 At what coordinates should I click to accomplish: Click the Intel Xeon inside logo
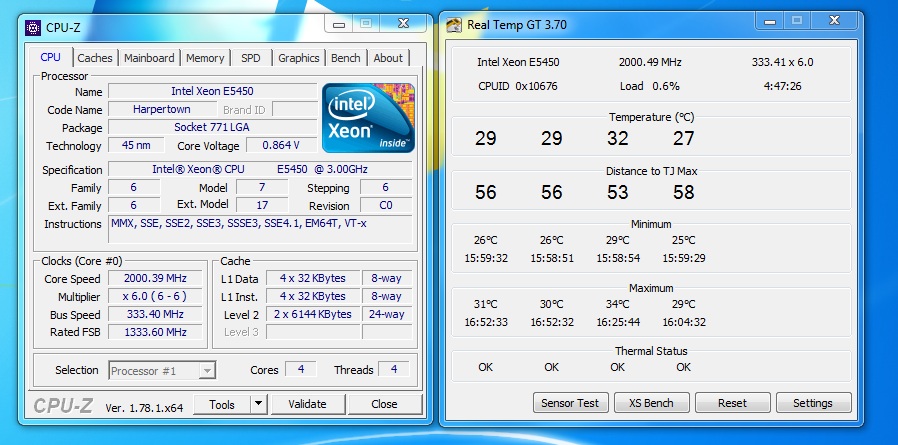pyautogui.click(x=368, y=118)
